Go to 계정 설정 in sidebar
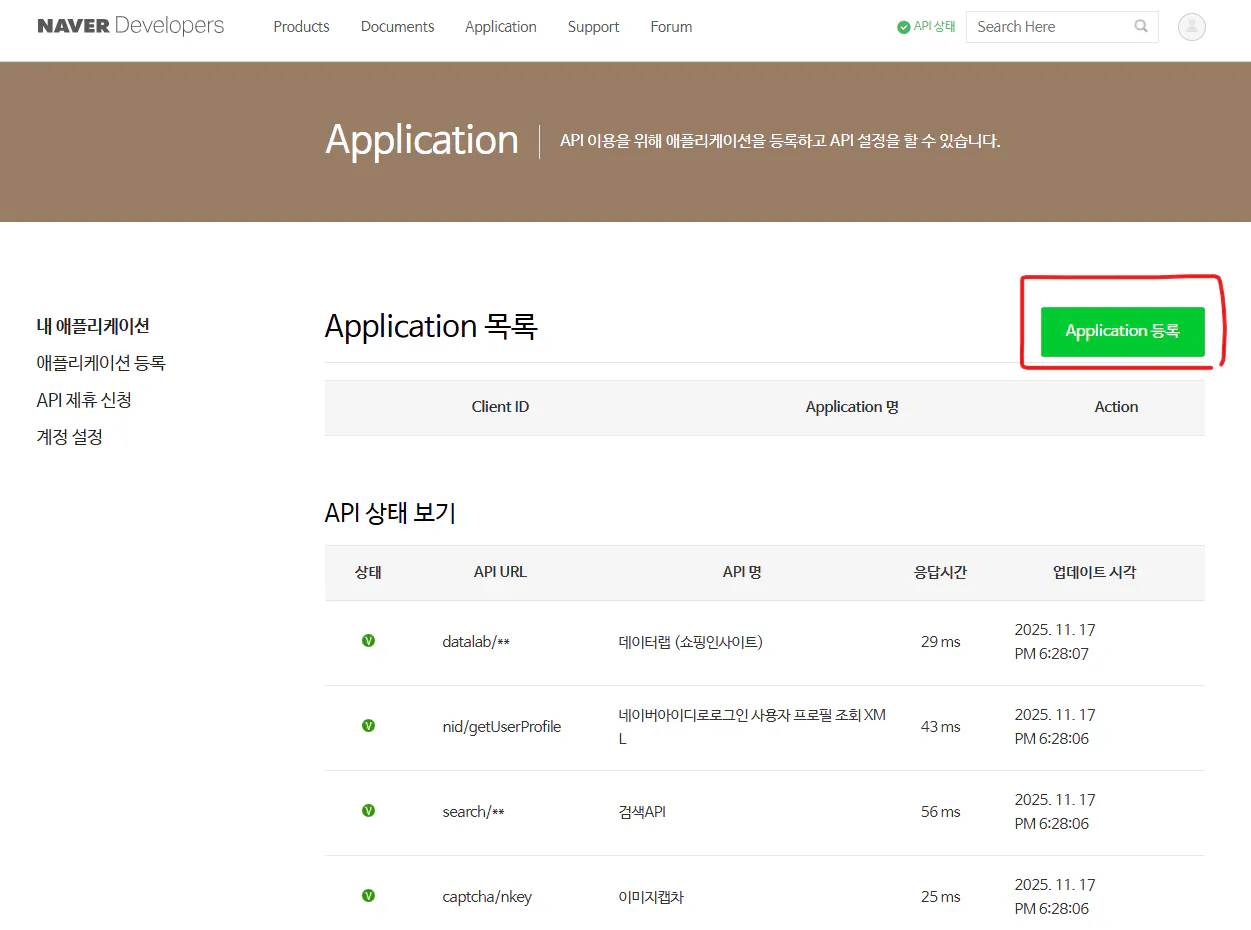Screen dimensions: 1251x930 (x=70, y=437)
